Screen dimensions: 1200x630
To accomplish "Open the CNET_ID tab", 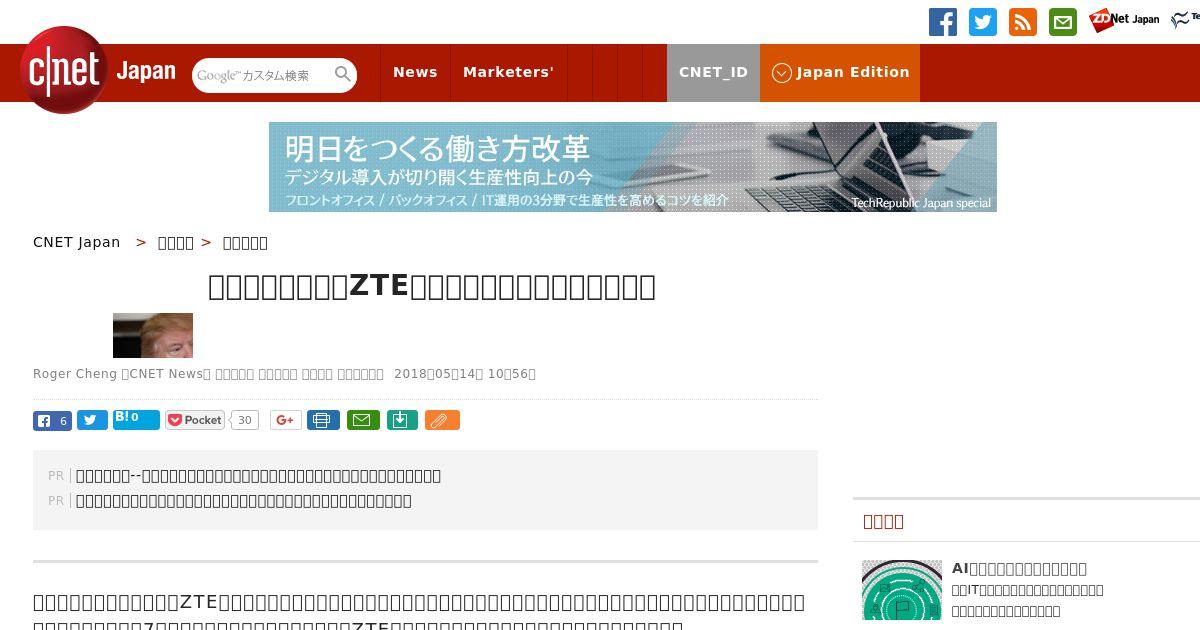I will (713, 72).
